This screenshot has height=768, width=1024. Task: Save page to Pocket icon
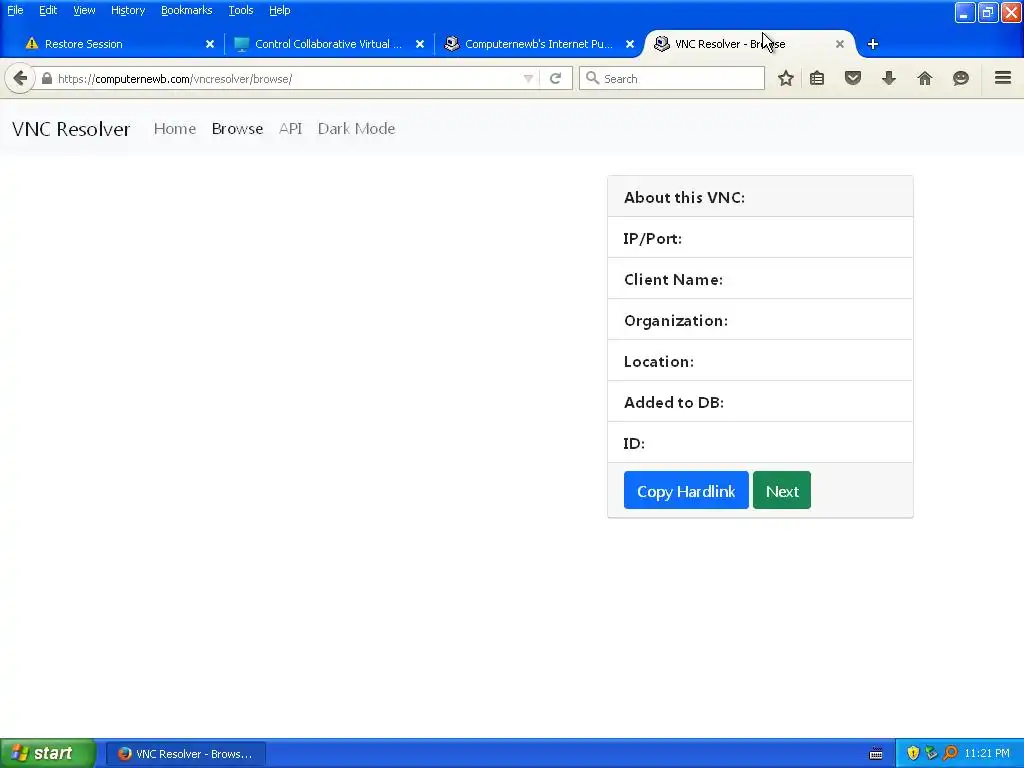pos(853,79)
